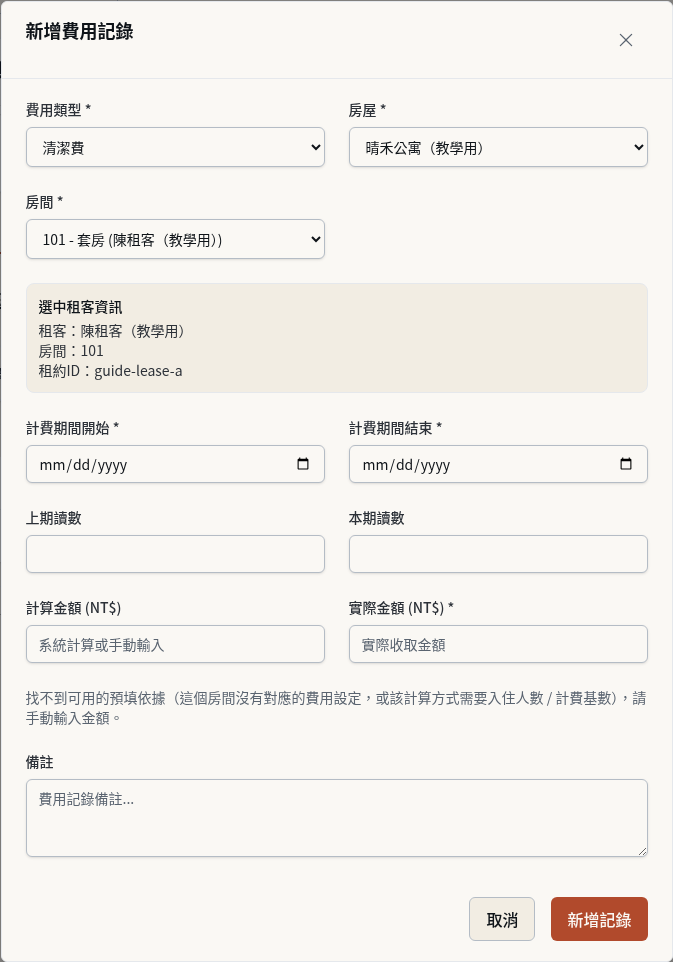Open the 房屋 dropdown showing 晴禾公寓
This screenshot has width=673, height=962.
coord(498,147)
